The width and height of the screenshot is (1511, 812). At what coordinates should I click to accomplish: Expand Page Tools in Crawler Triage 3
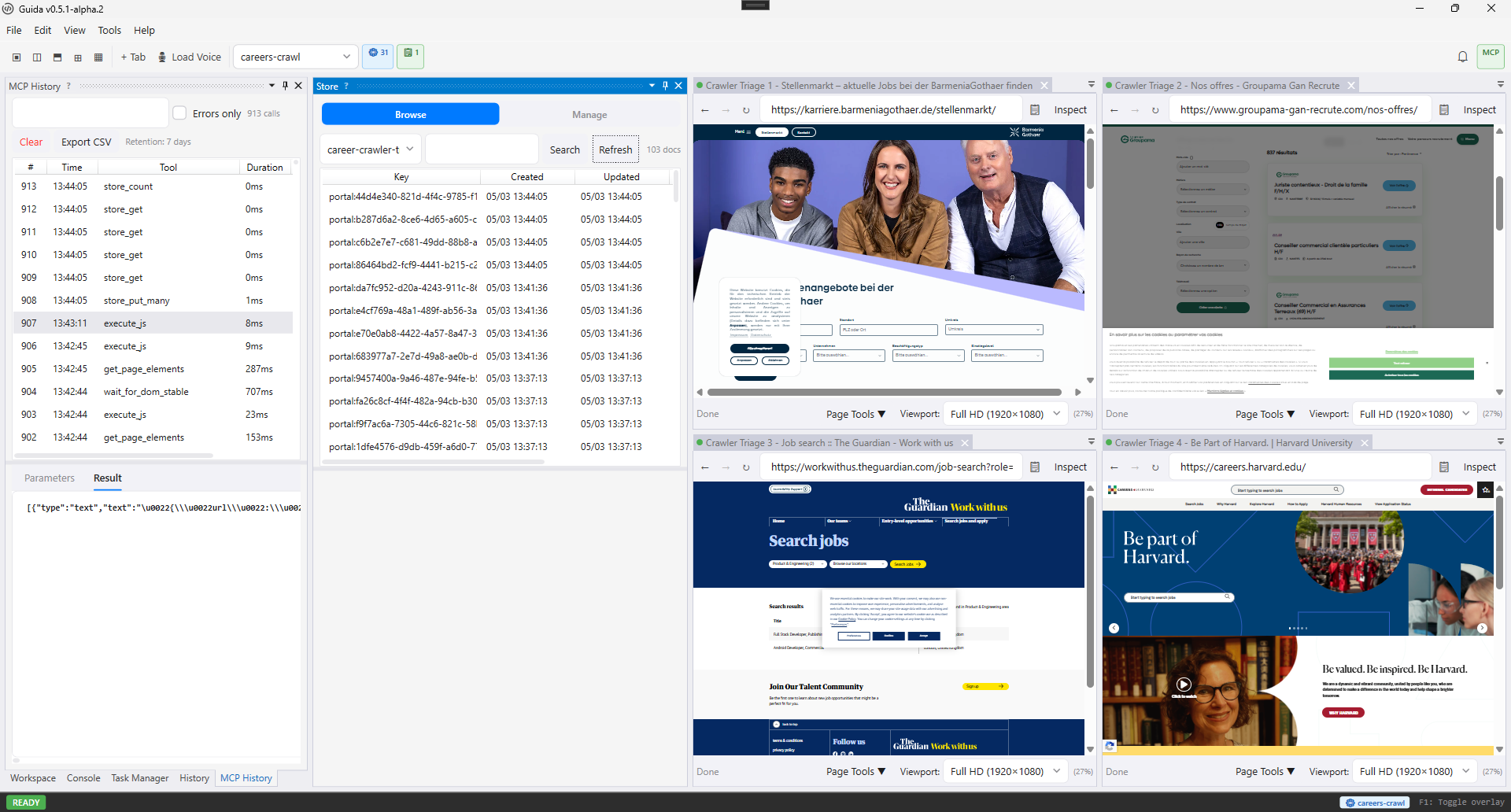click(x=855, y=772)
